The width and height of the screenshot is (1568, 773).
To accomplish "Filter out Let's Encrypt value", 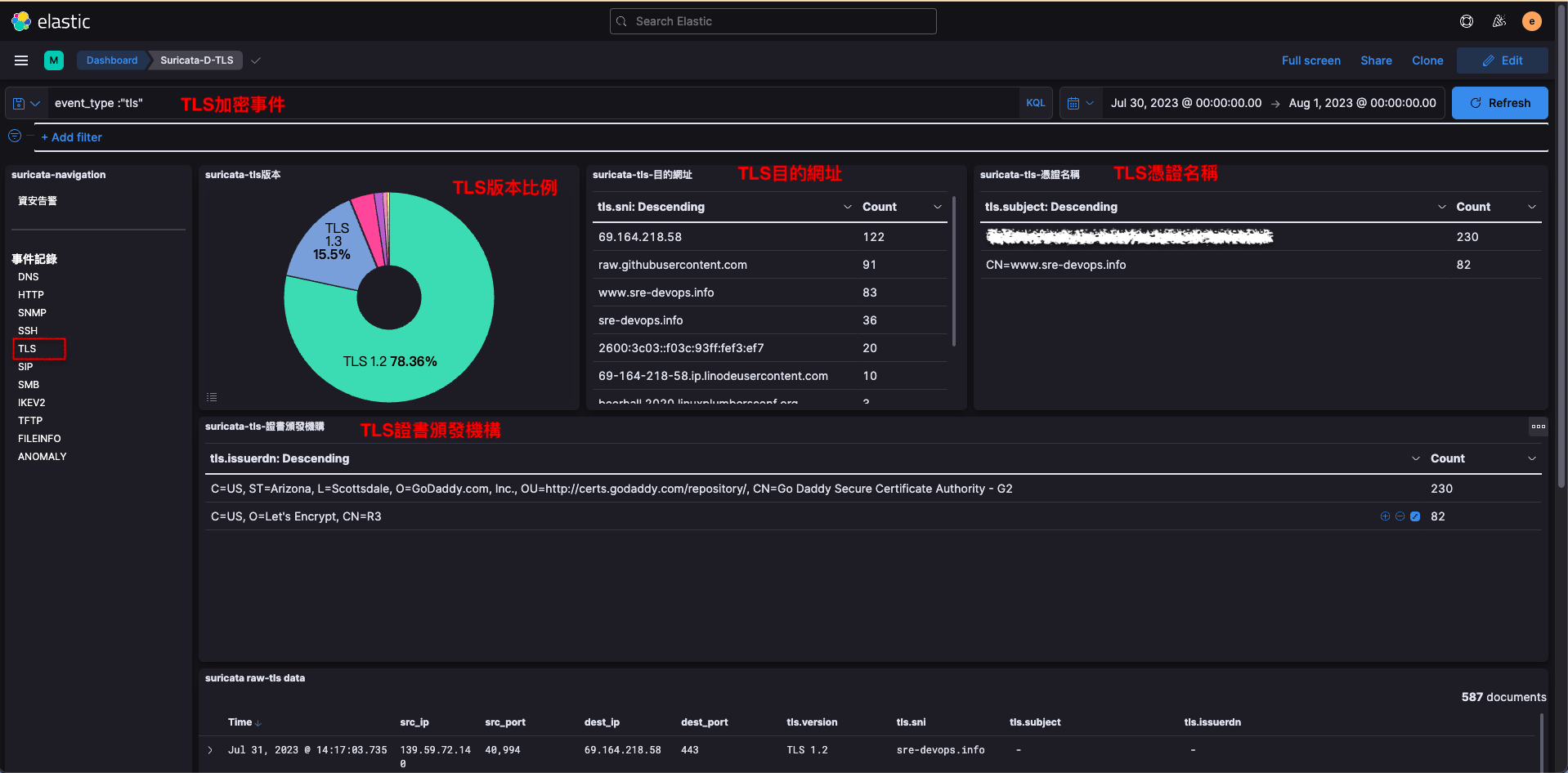I will click(x=1400, y=516).
